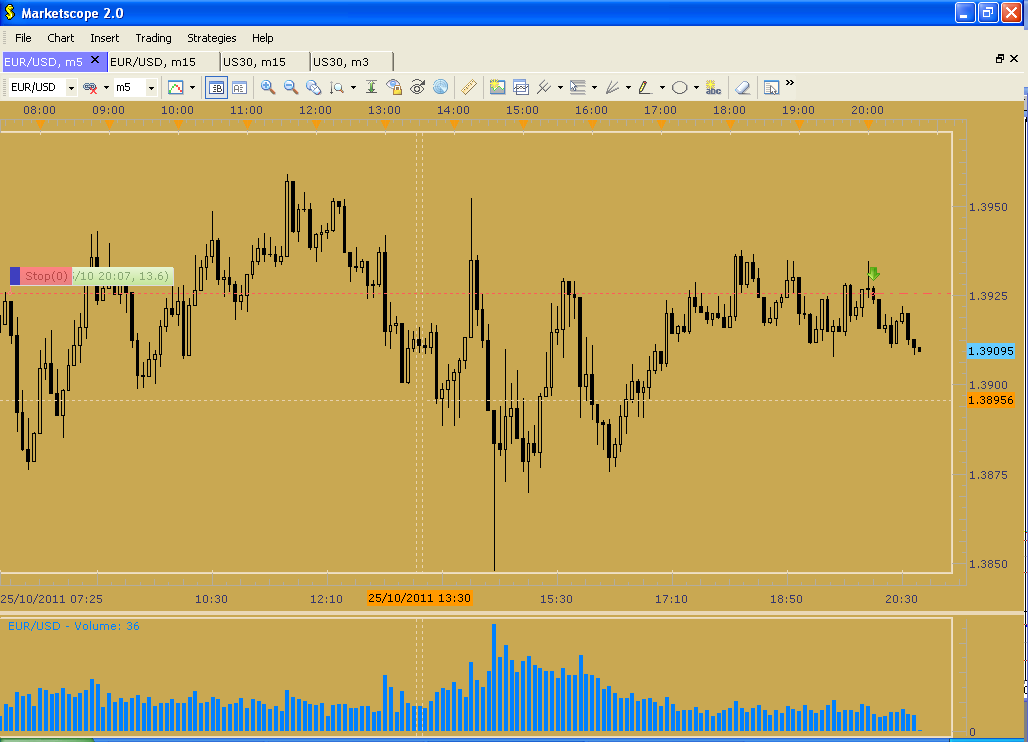Viewport: 1028px width, 742px height.
Task: Click the EUR/USD - Volume: 36 label
Action: pos(73,626)
